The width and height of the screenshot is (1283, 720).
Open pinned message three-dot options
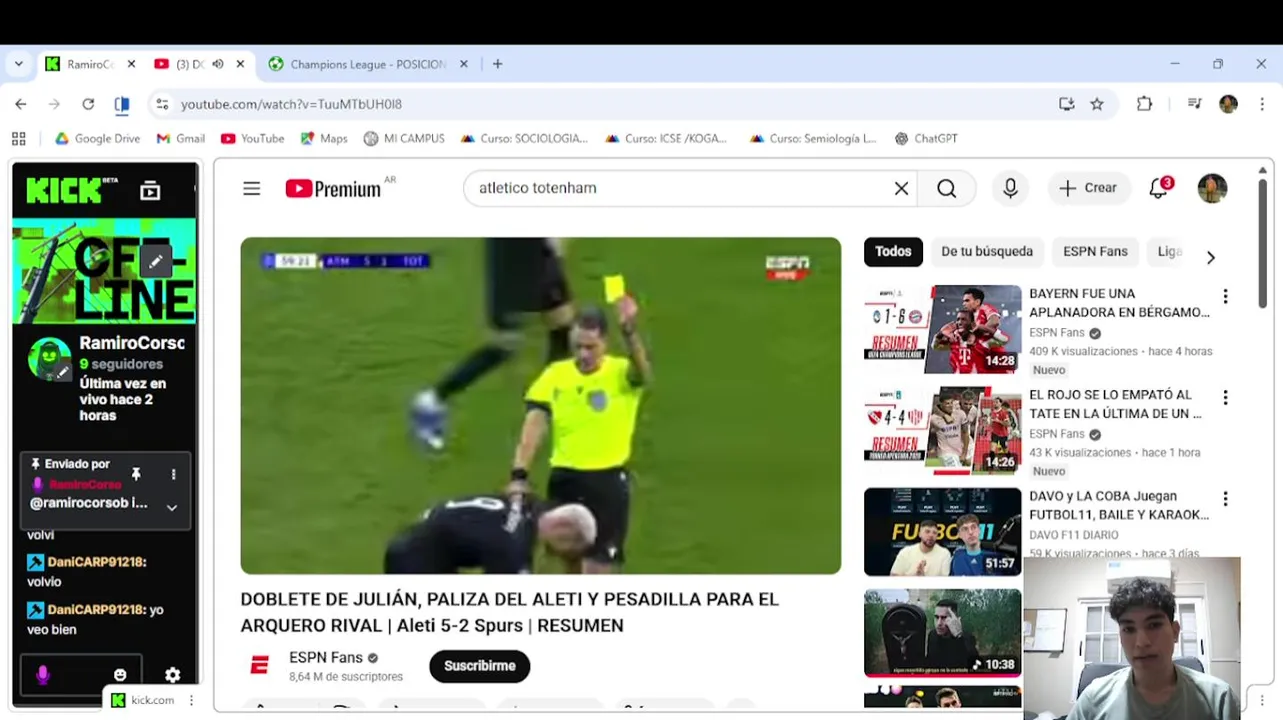tap(173, 474)
